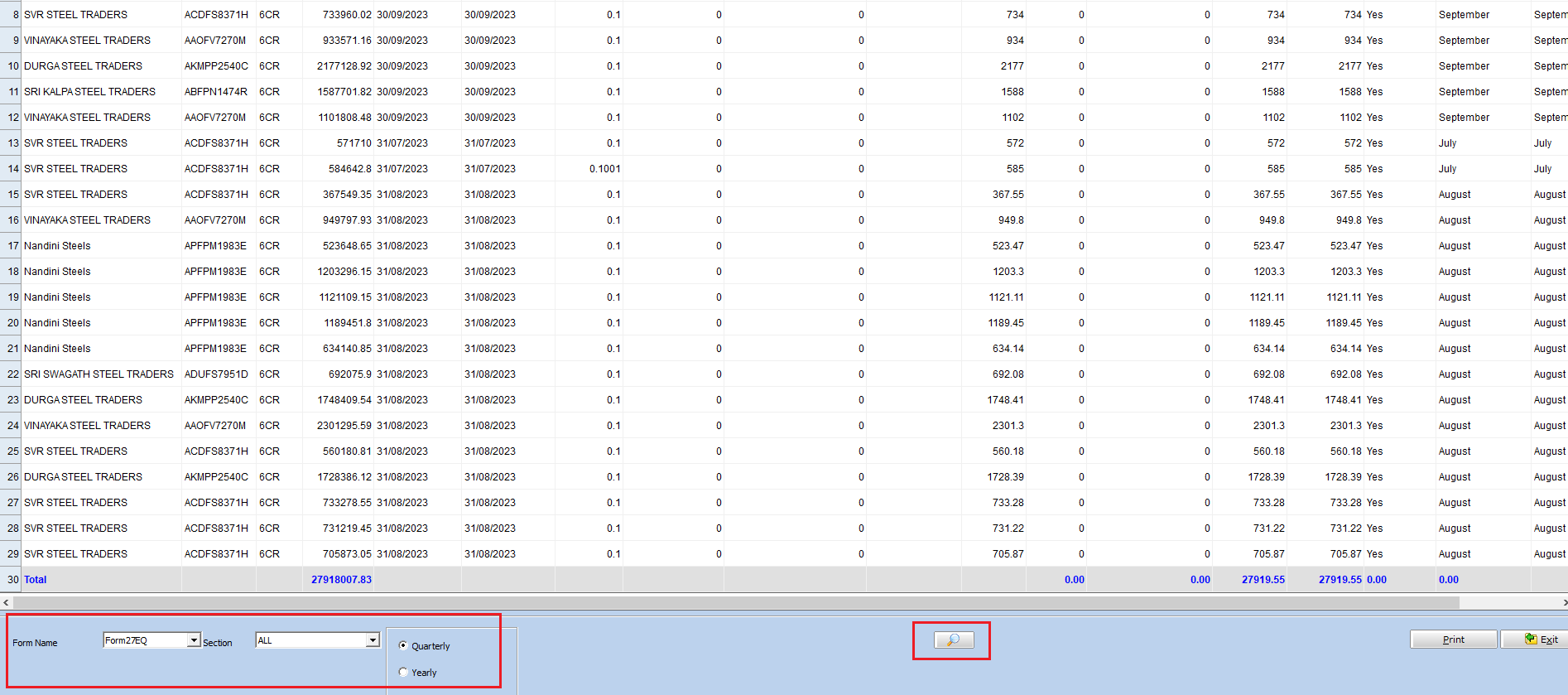The image size is (1568, 695).
Task: Select the amount 367549.35 cell
Action: 339,194
